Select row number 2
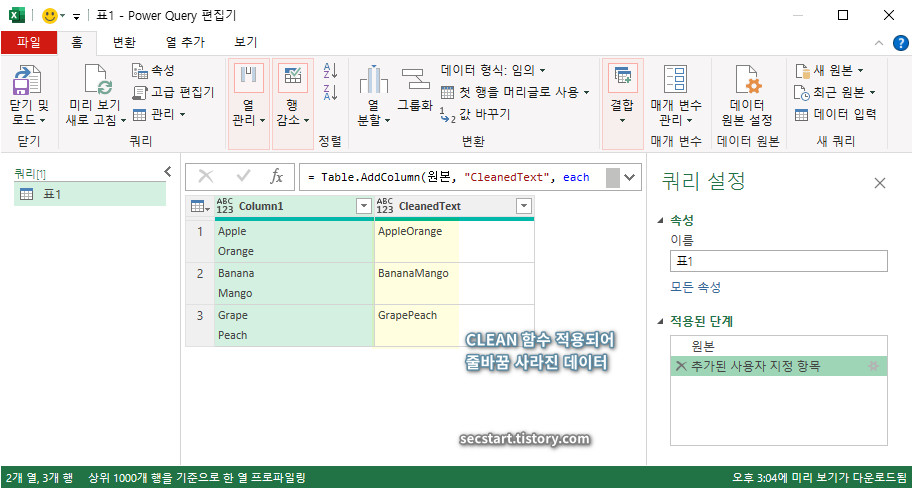This screenshot has height=489, width=913. [200, 284]
